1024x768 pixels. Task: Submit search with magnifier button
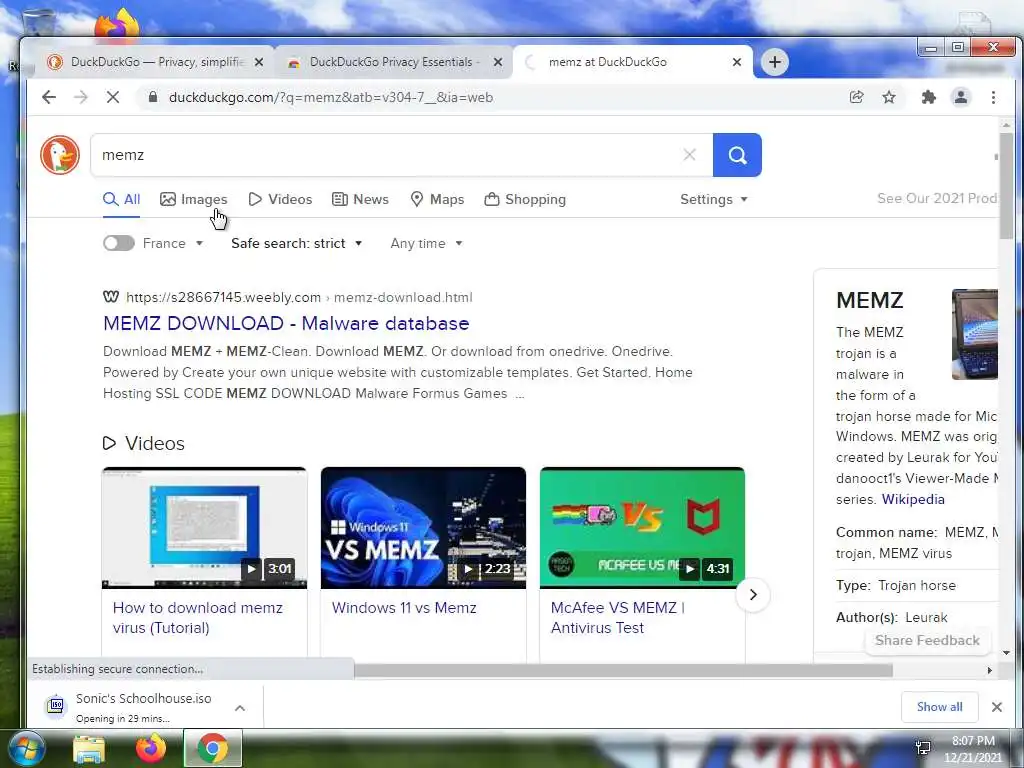737,155
